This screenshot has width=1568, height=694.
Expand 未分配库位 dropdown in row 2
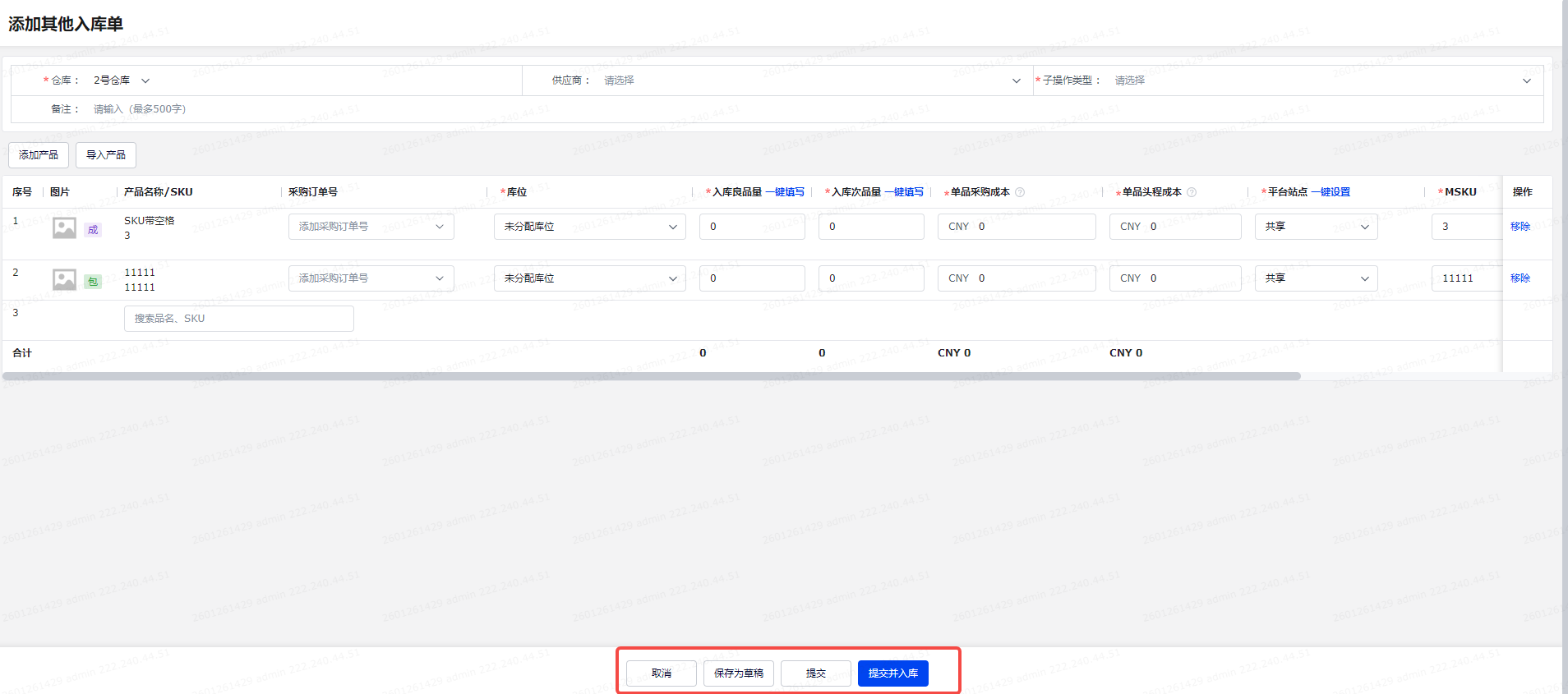590,278
